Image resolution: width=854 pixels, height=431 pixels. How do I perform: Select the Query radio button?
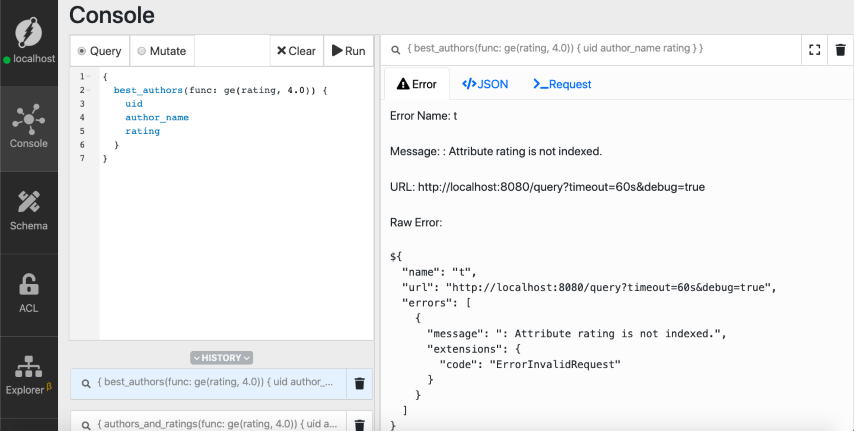[x=83, y=51]
